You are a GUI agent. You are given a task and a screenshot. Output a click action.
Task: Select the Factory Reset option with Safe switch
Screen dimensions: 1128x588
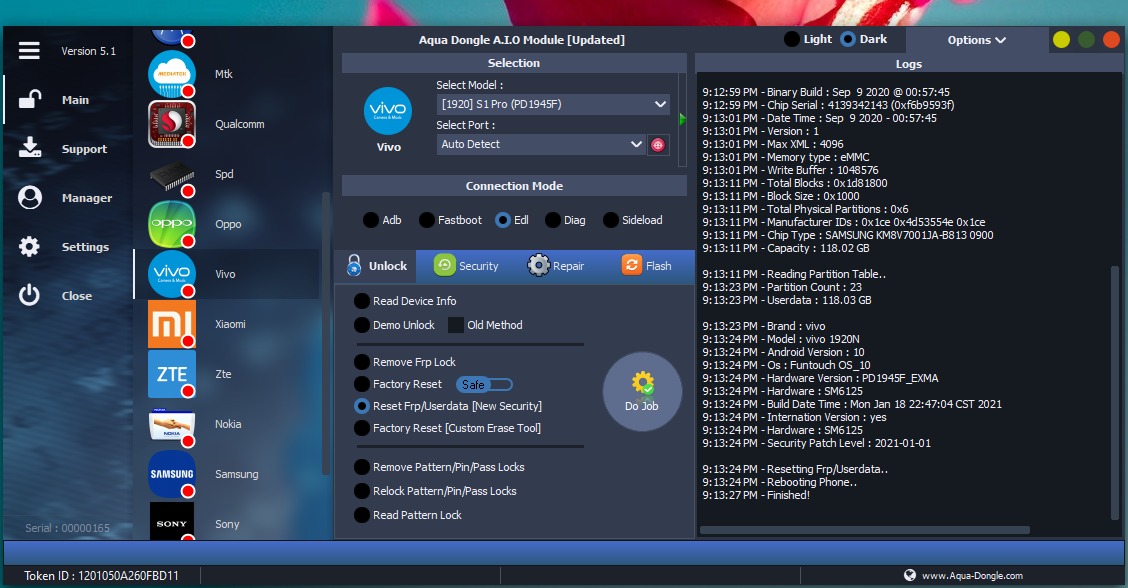click(x=398, y=384)
